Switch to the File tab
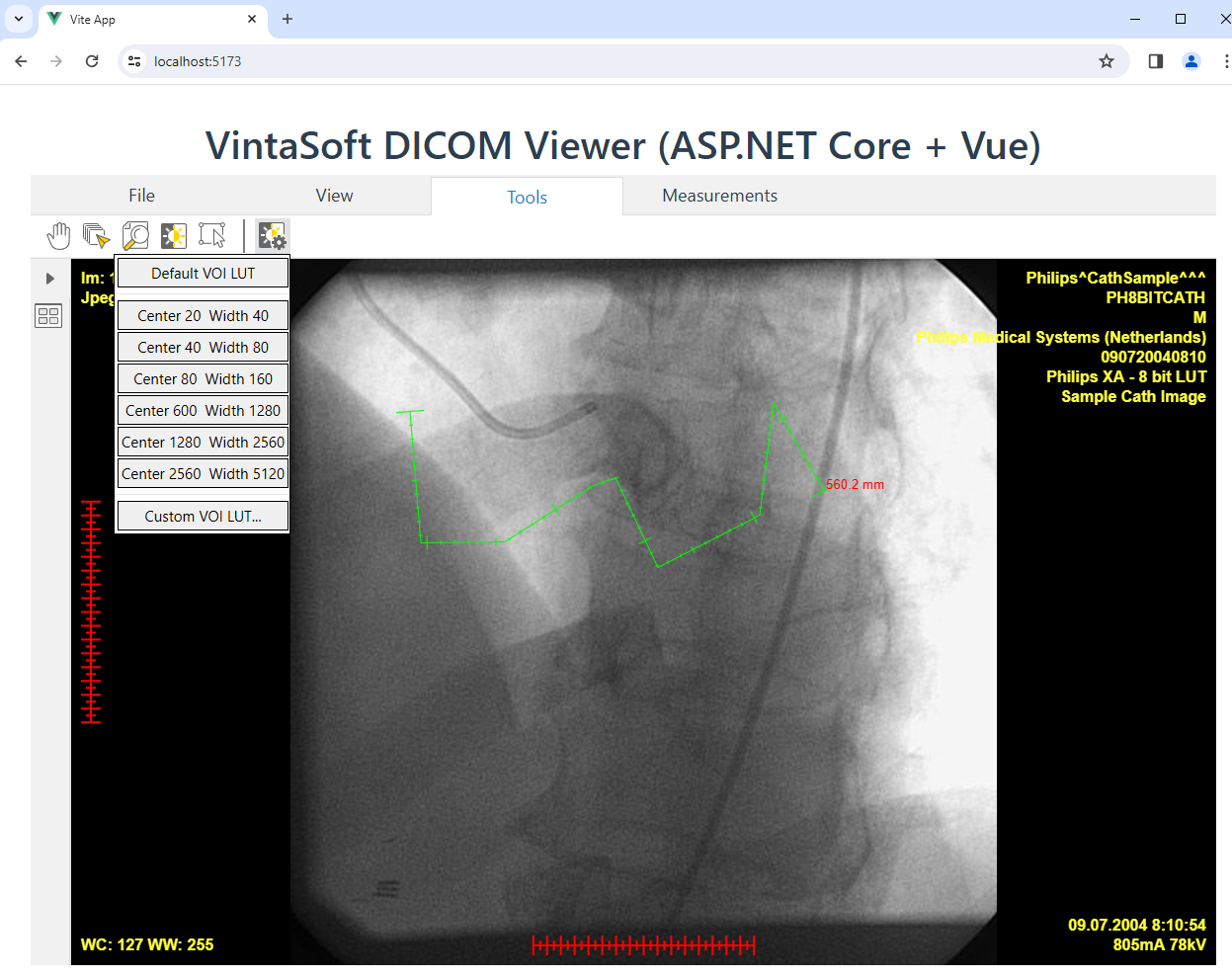This screenshot has width=1232, height=978. coord(141,196)
